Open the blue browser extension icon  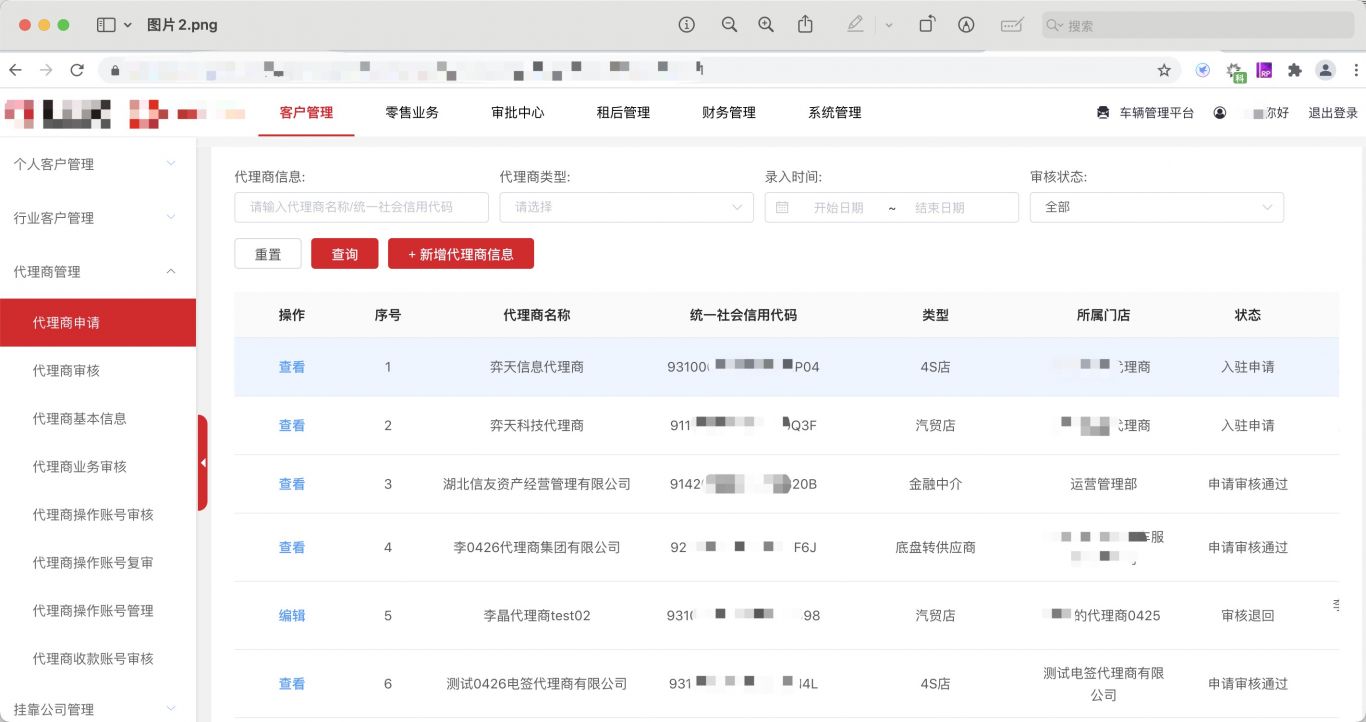[x=1203, y=70]
